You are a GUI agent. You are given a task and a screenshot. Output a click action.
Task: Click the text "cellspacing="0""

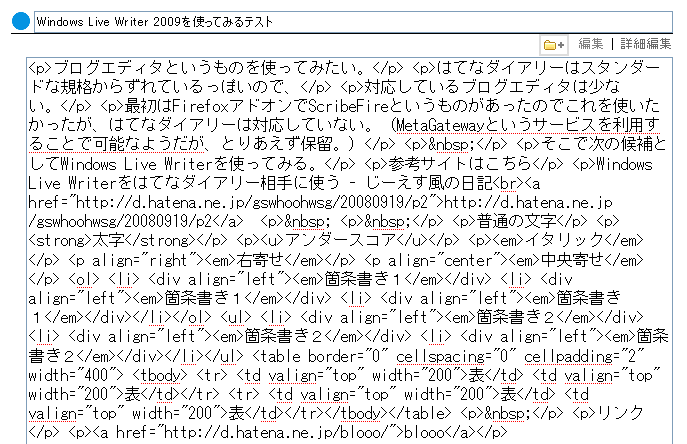(x=456, y=357)
